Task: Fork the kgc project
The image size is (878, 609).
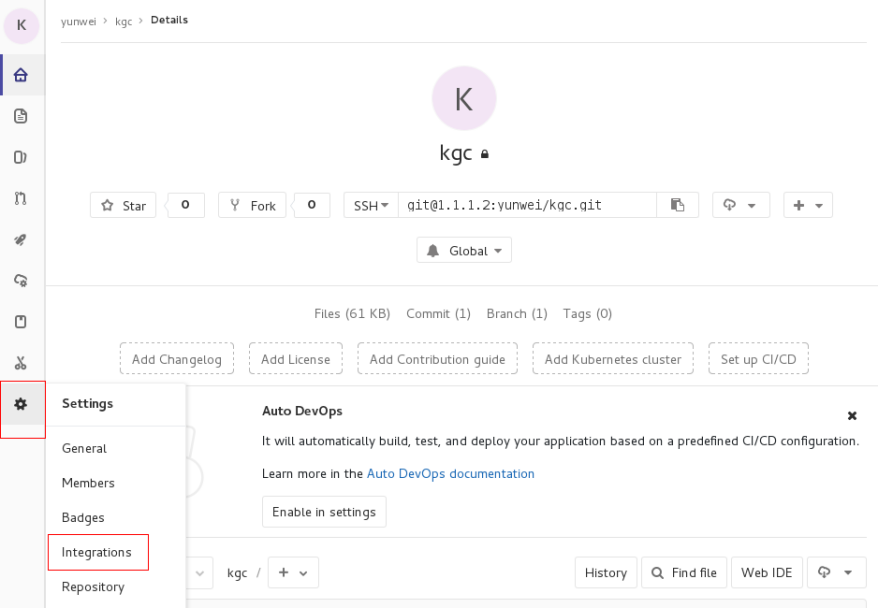Action: pos(251,205)
